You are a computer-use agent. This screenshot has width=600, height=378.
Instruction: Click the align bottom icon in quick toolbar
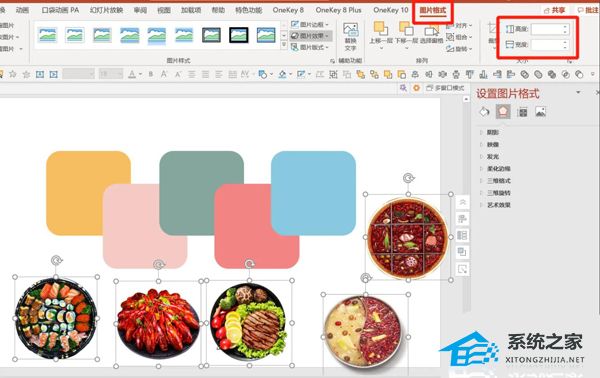483,74
